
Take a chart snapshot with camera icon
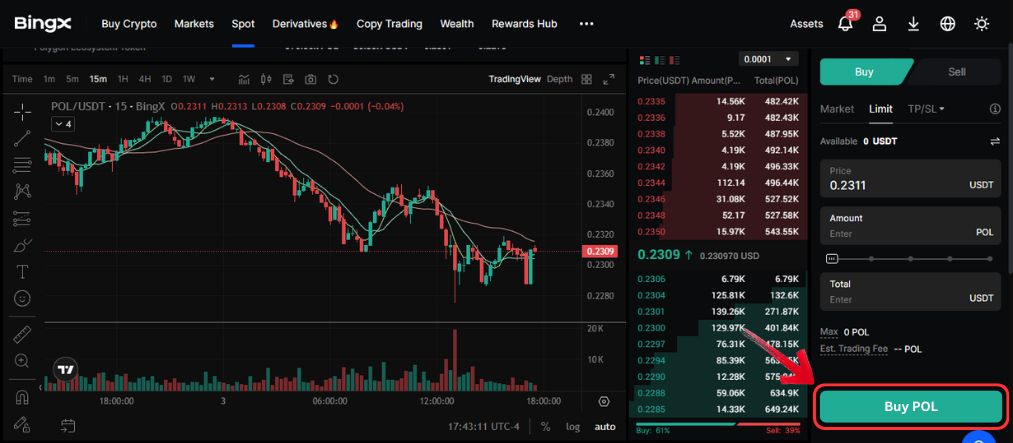click(x=311, y=79)
